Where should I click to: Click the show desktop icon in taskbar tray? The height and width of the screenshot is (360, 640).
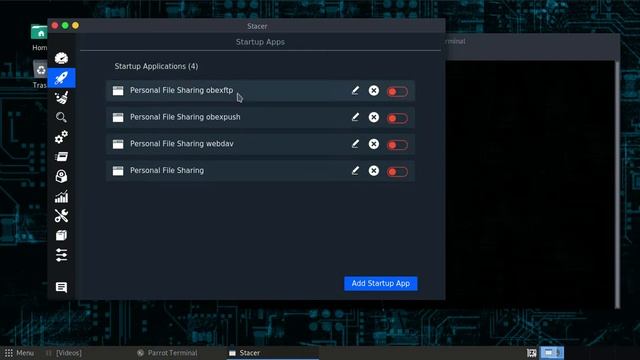point(531,353)
